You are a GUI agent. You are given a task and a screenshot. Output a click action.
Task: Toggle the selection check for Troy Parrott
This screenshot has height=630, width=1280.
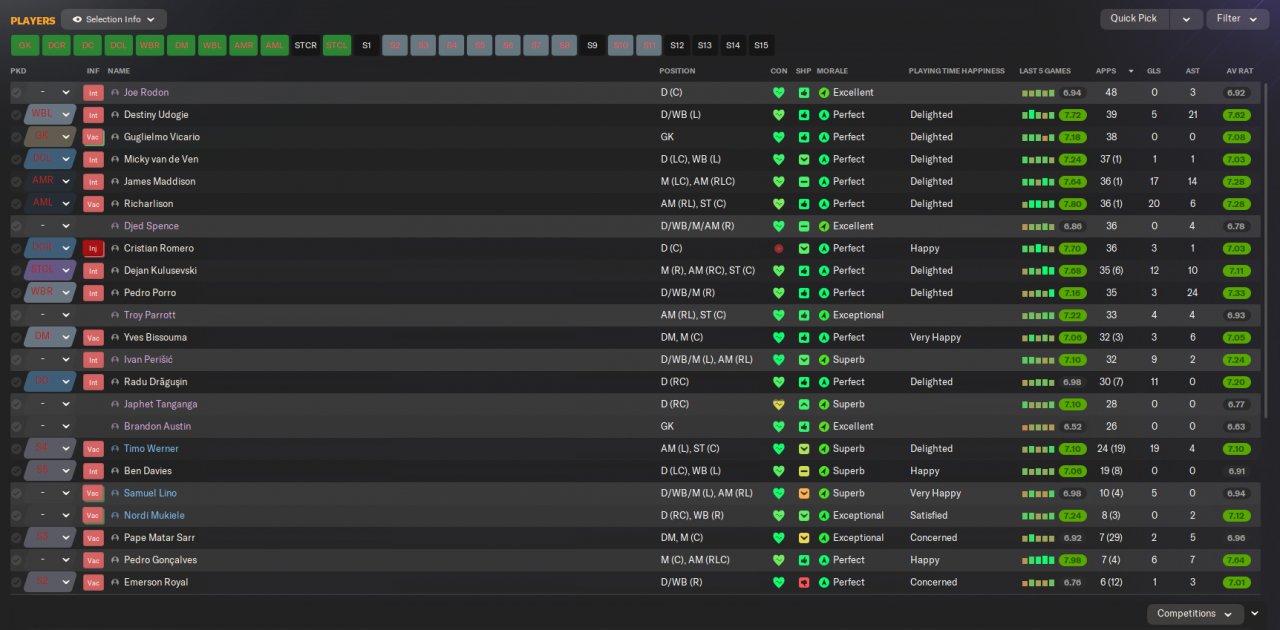(16, 315)
